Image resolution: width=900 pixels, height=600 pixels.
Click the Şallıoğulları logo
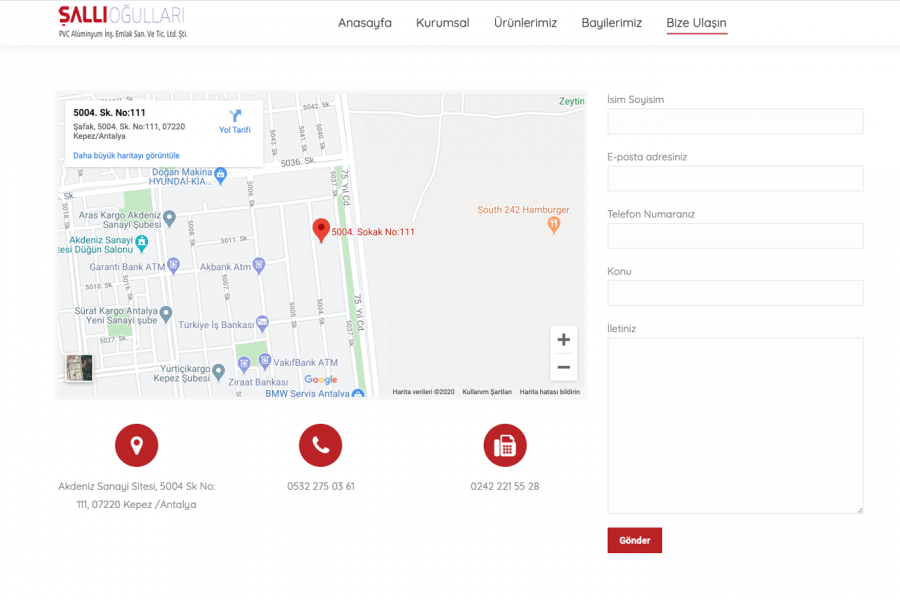122,21
